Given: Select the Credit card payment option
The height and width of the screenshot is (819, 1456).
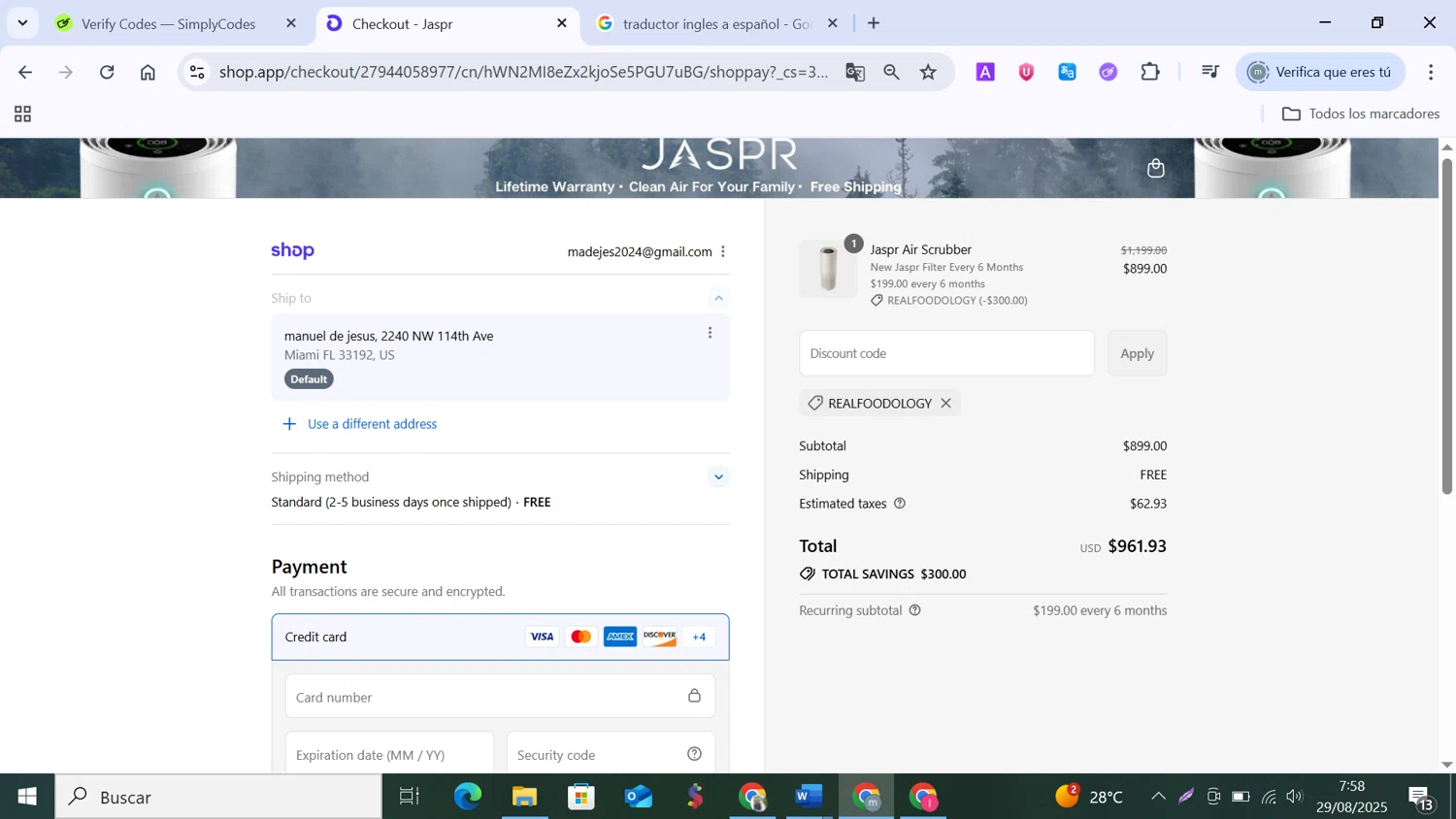Looking at the screenshot, I should click(x=500, y=637).
